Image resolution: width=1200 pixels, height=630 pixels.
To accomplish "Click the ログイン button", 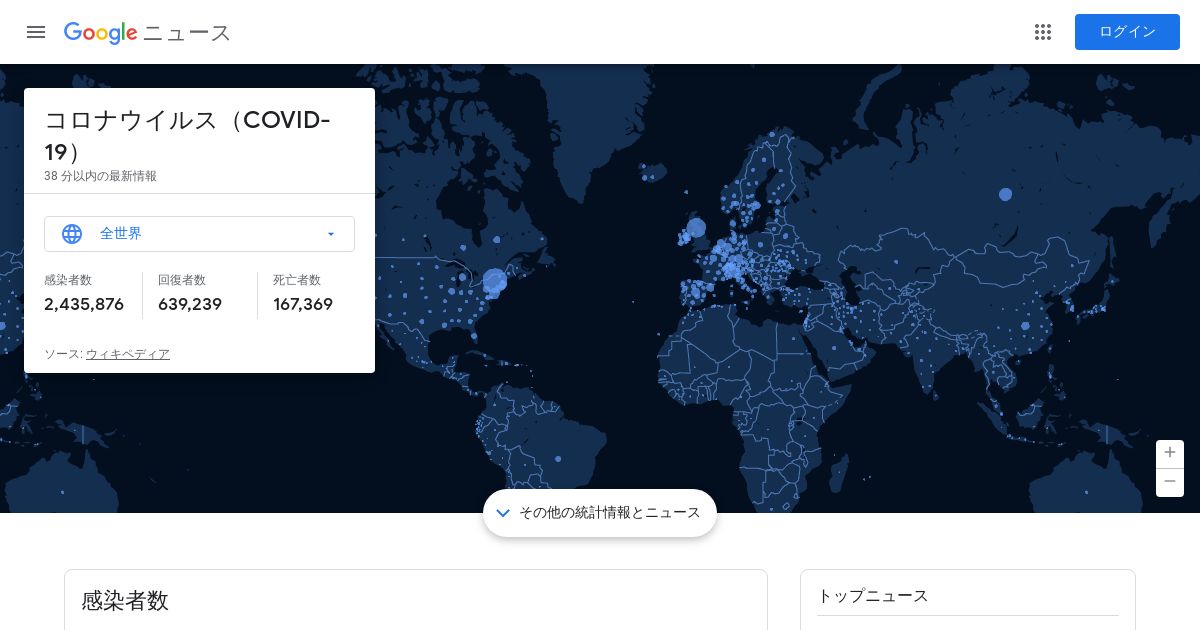I will pyautogui.click(x=1127, y=32).
